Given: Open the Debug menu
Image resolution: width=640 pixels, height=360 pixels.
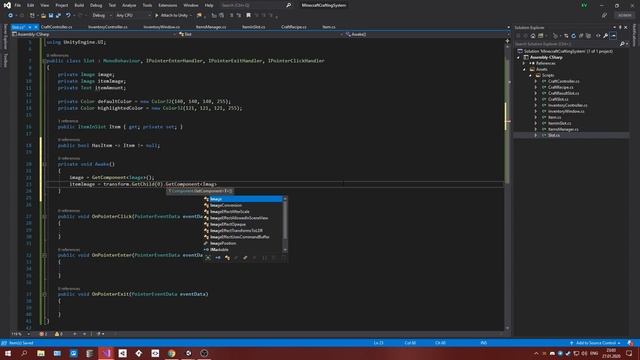Looking at the screenshot, I should [96, 5].
